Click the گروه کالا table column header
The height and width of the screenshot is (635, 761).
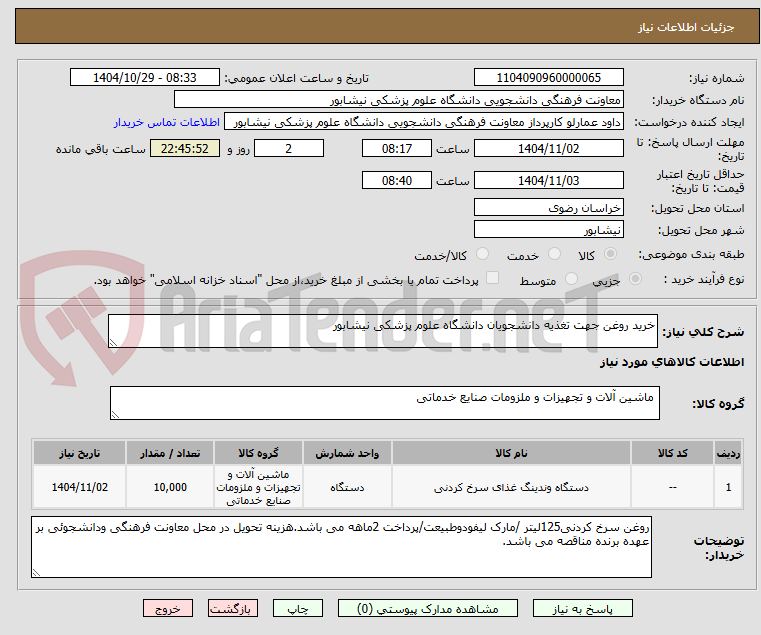[258, 453]
